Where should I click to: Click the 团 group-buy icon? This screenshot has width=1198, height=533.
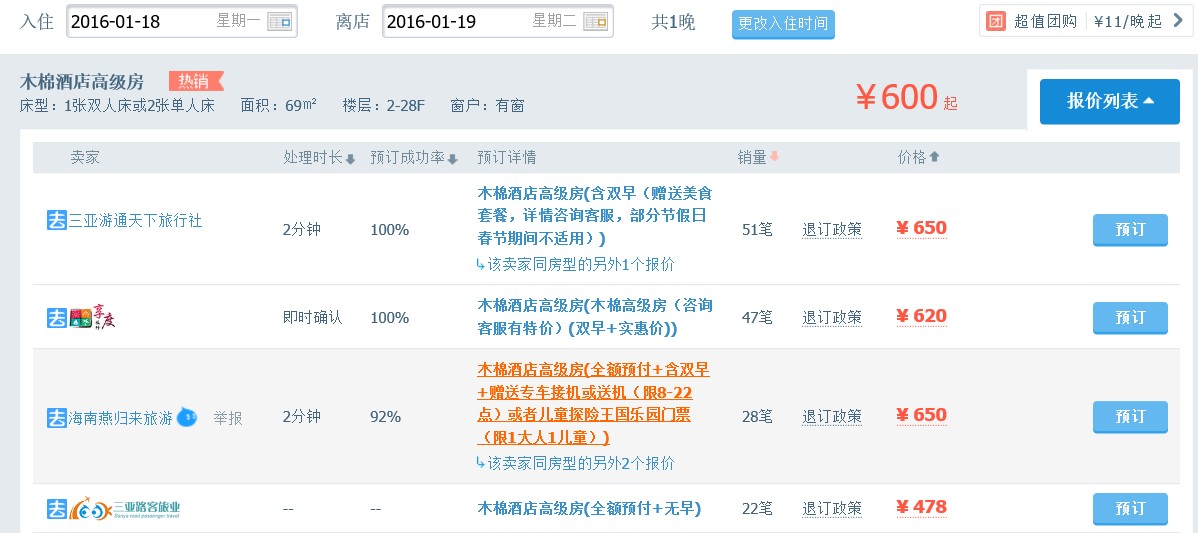[996, 21]
